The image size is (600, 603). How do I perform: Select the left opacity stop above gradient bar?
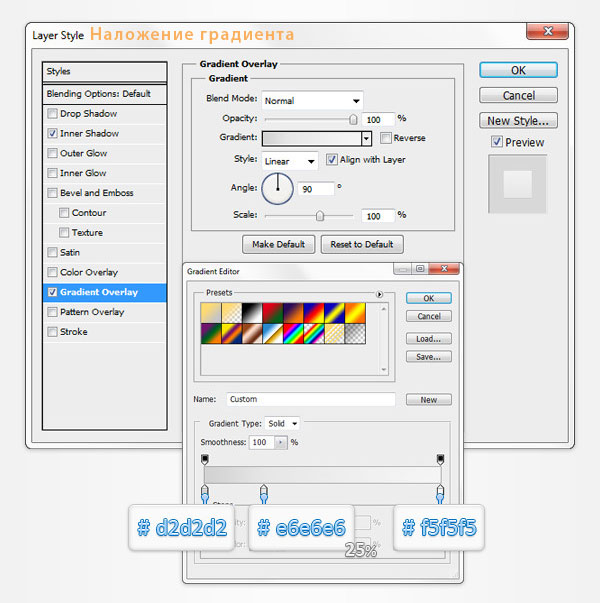205,458
